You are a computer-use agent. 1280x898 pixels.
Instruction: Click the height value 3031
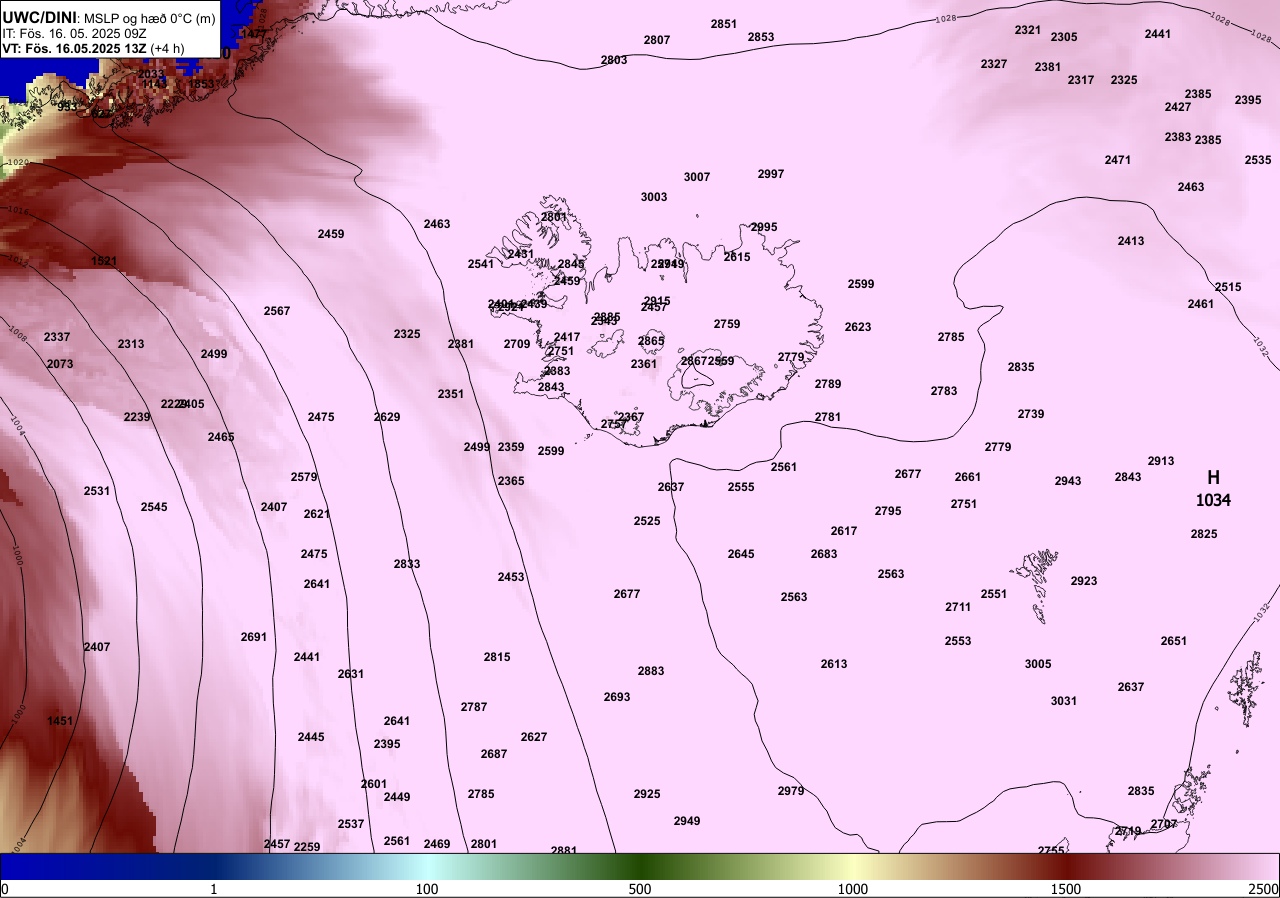1064,701
